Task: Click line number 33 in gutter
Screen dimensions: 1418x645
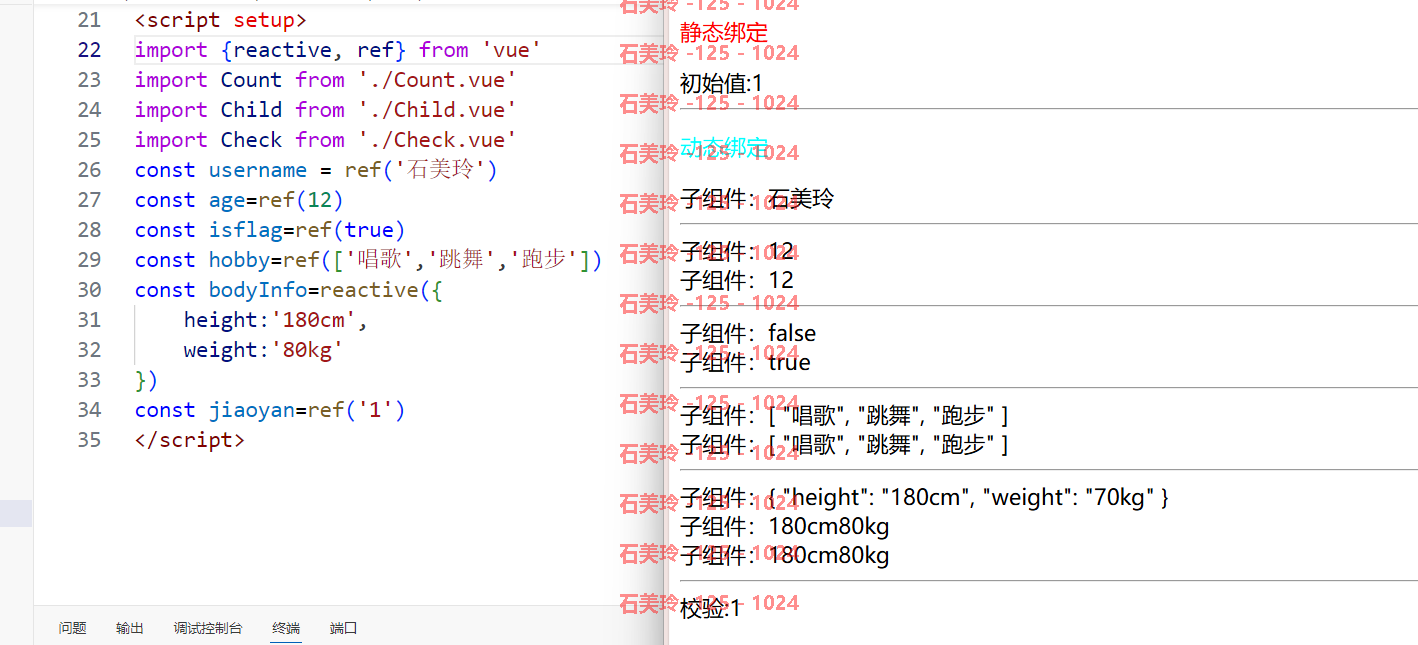Action: tap(89, 380)
